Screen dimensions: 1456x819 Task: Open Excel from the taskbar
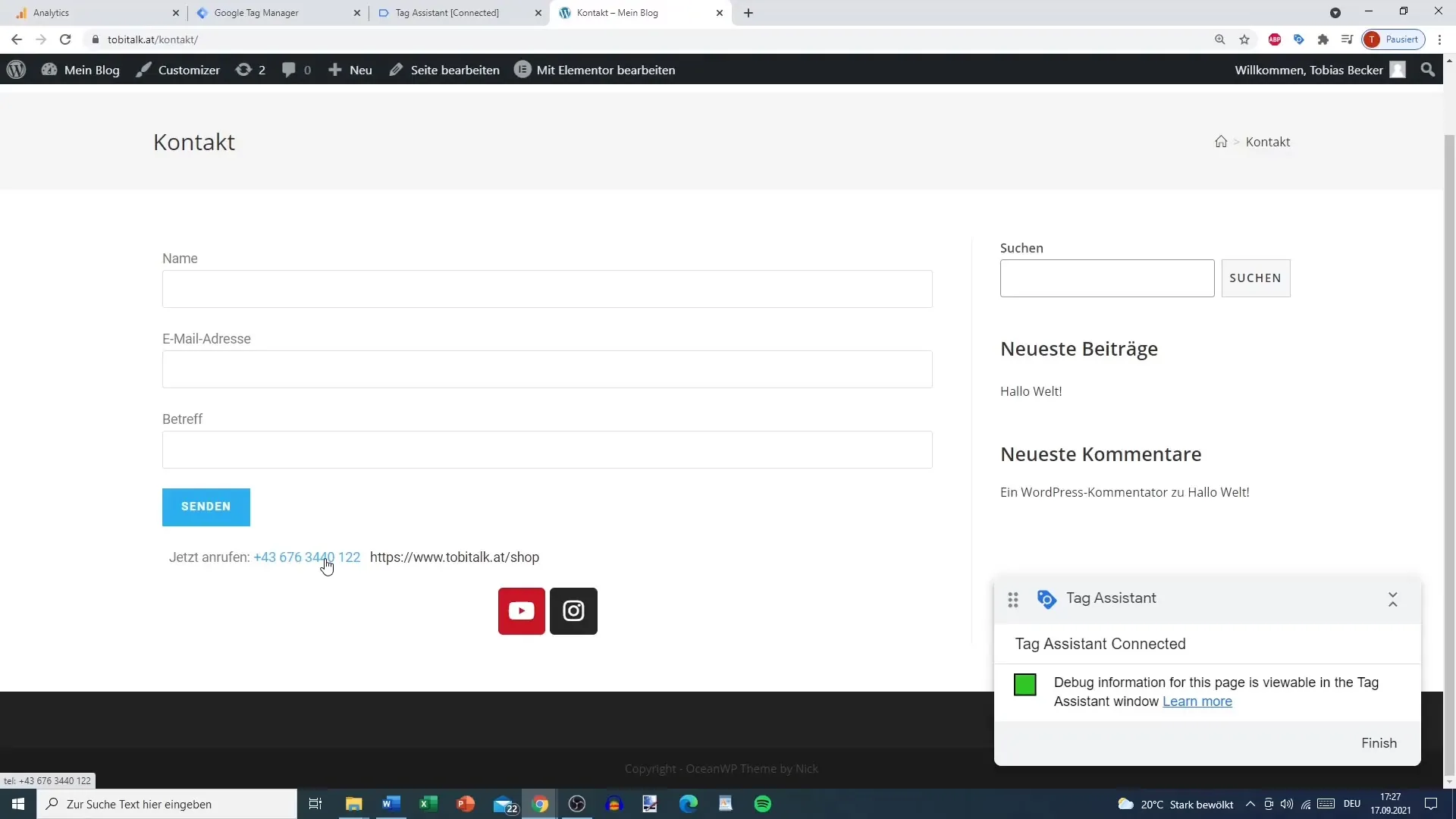point(428,804)
